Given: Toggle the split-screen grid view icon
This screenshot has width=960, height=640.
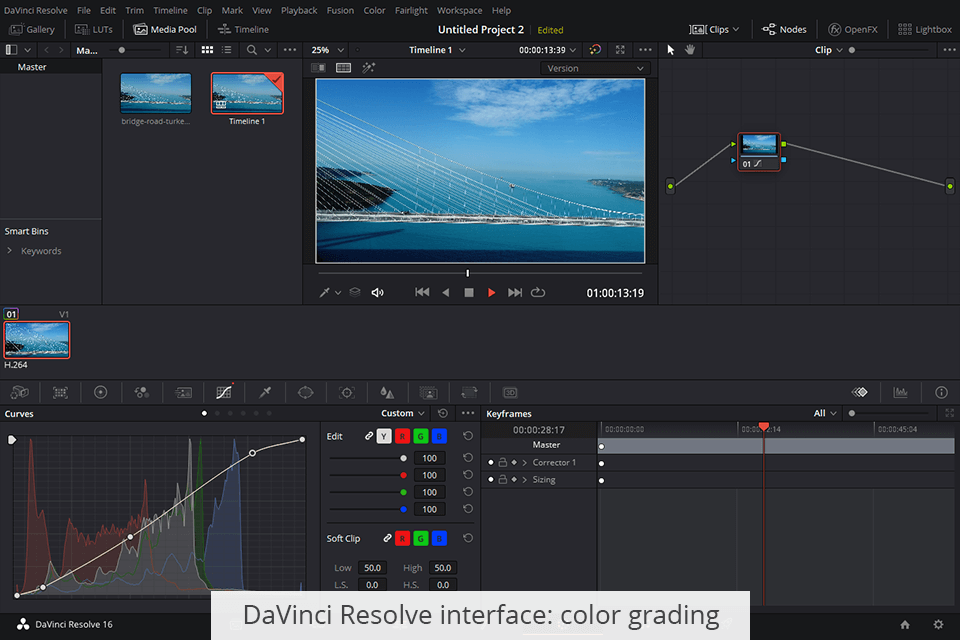Looking at the screenshot, I should coord(343,68).
